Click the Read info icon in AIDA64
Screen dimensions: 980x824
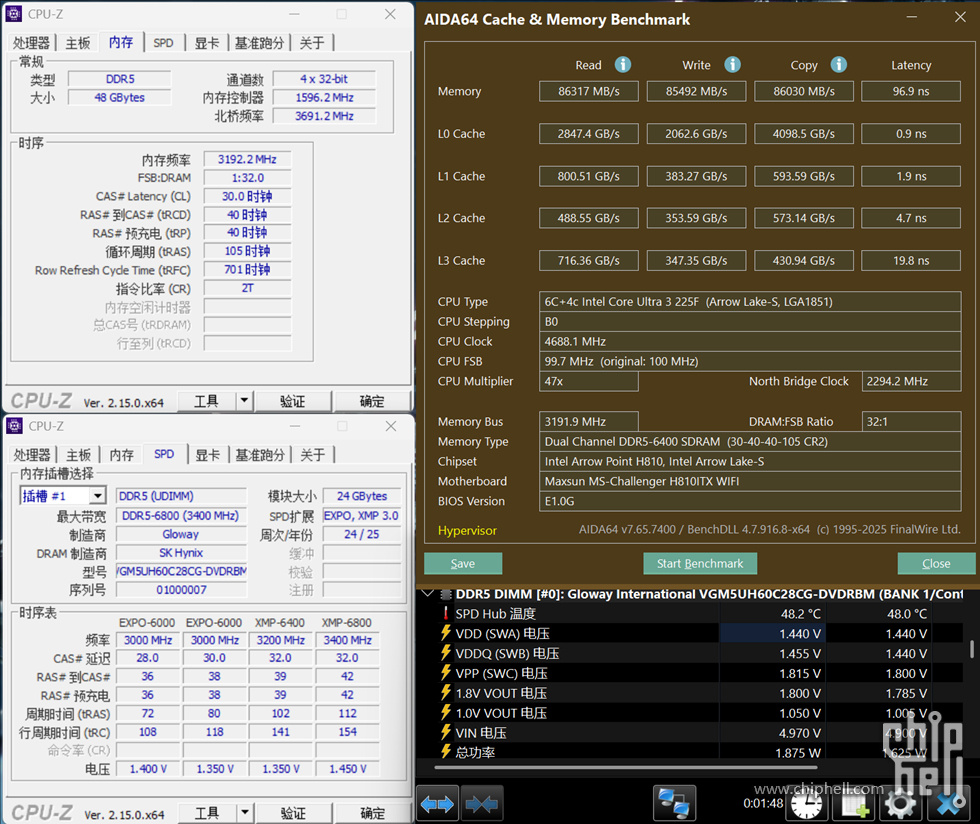point(622,64)
